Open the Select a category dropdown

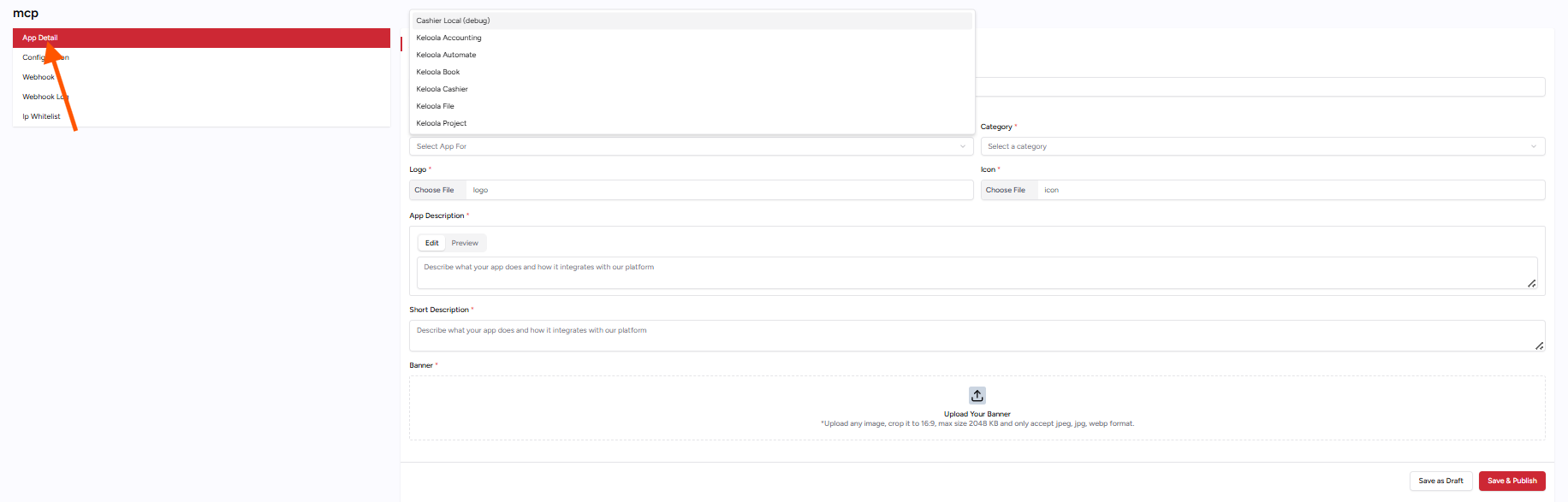tap(1262, 146)
